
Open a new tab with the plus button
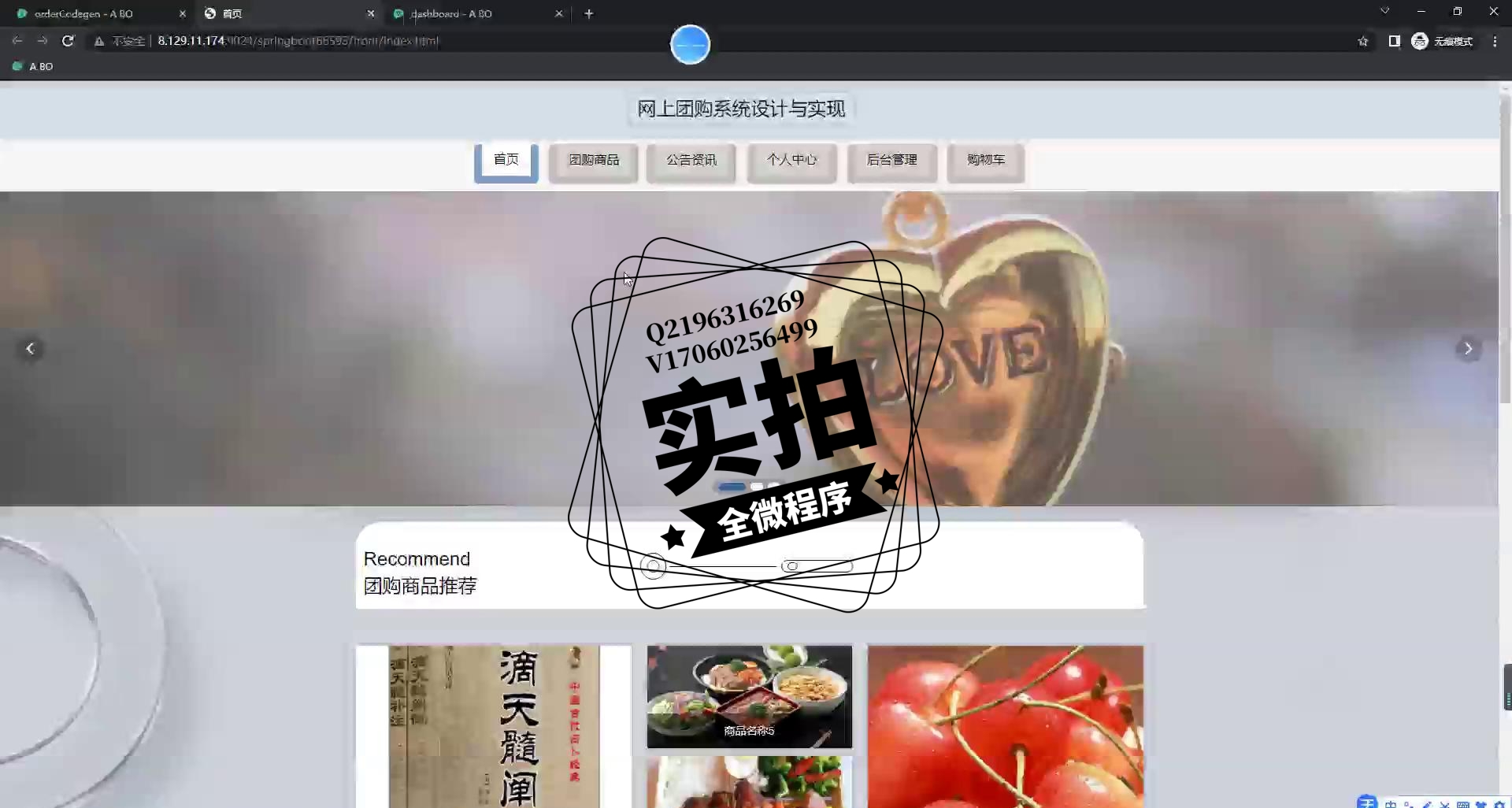click(x=588, y=13)
